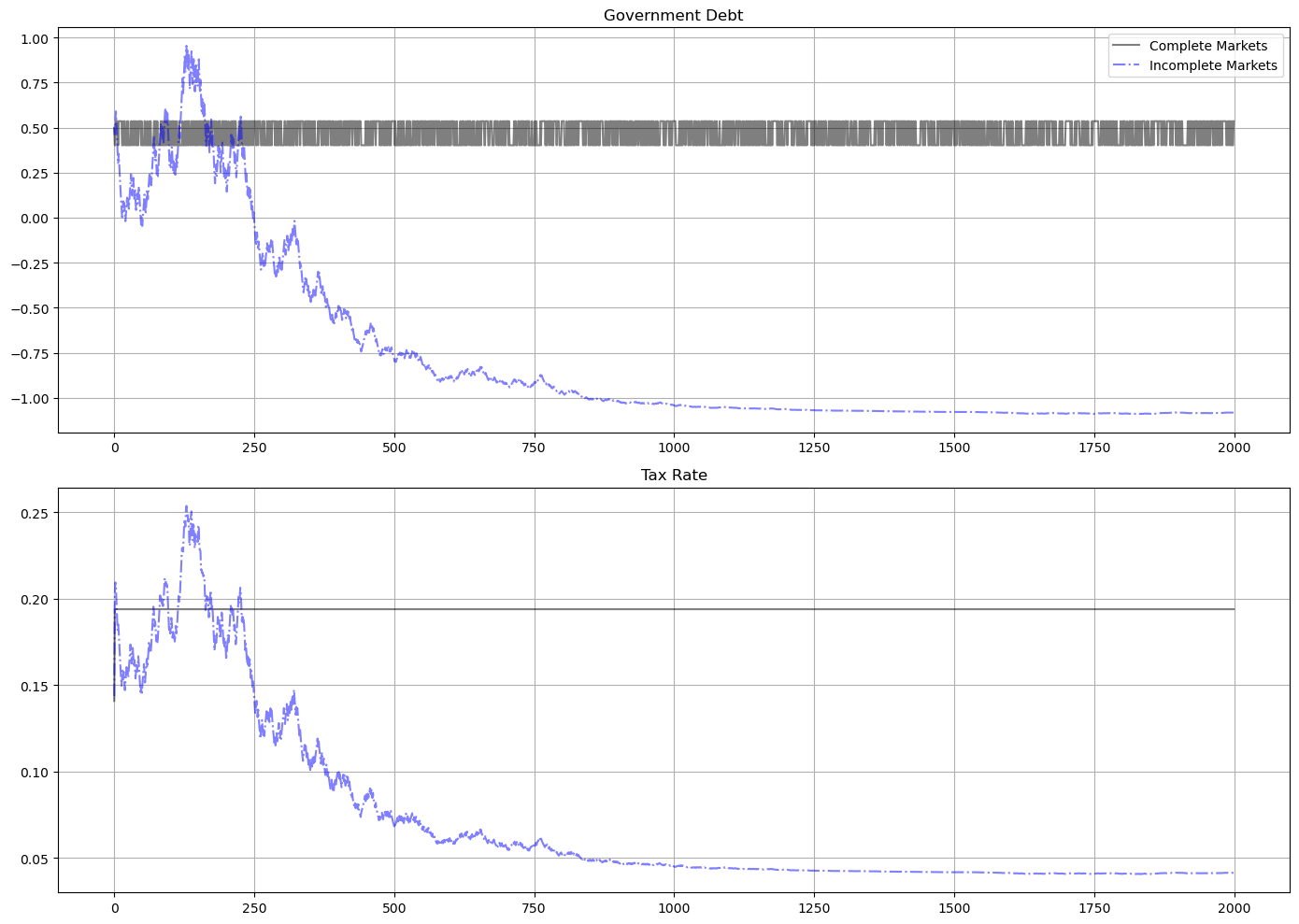Click the 0.00 y-axis tick label
Screen dimensions: 1299x924
click(33, 219)
